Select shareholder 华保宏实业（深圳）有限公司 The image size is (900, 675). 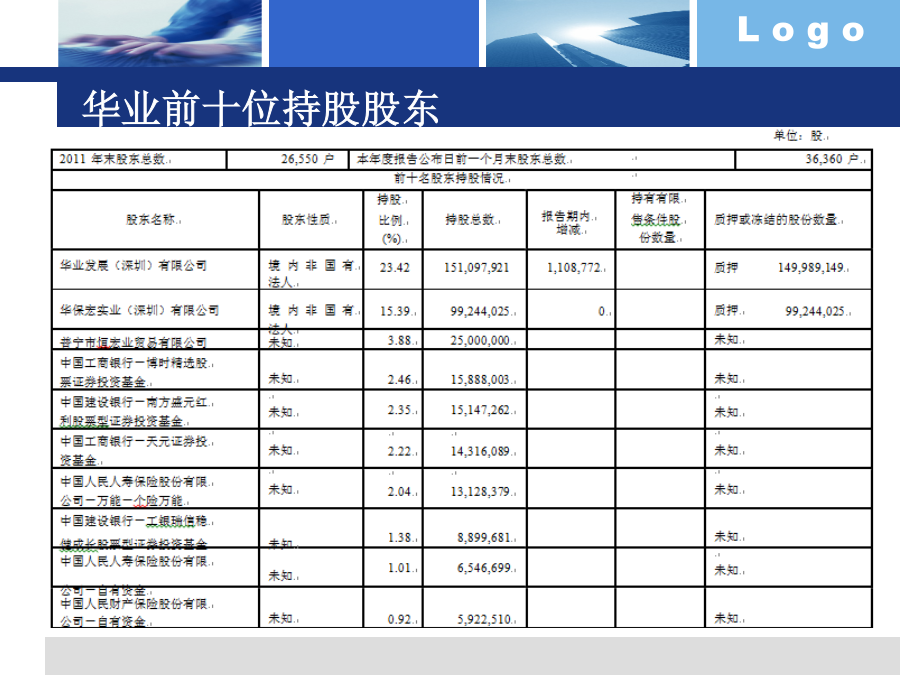(139, 310)
